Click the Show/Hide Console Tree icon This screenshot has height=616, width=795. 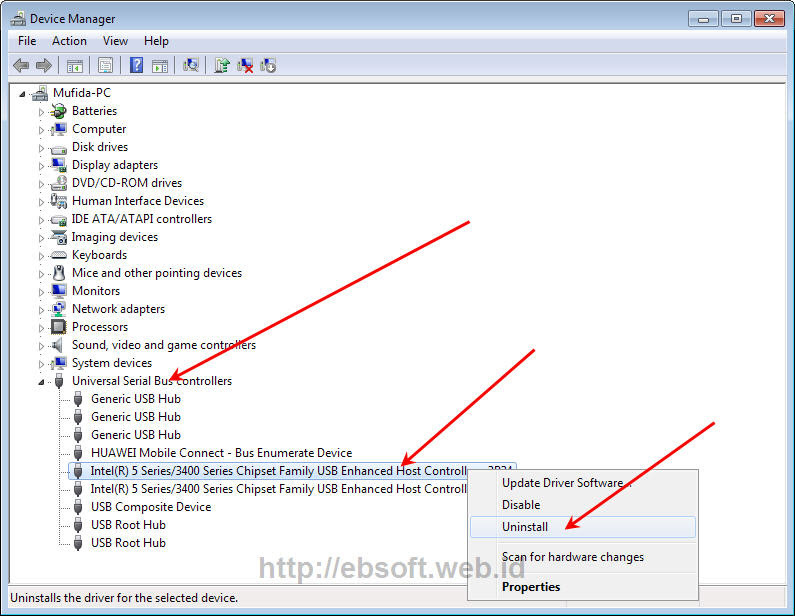pyautogui.click(x=75, y=65)
